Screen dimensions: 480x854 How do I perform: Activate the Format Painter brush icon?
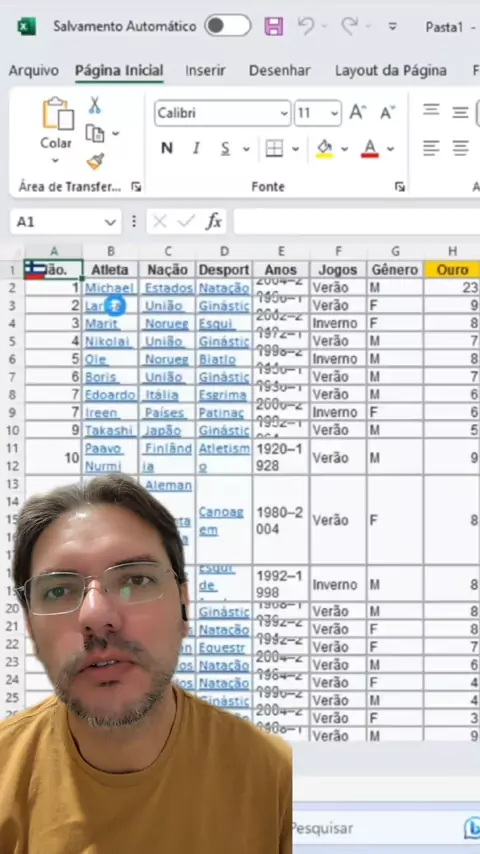[x=95, y=161]
